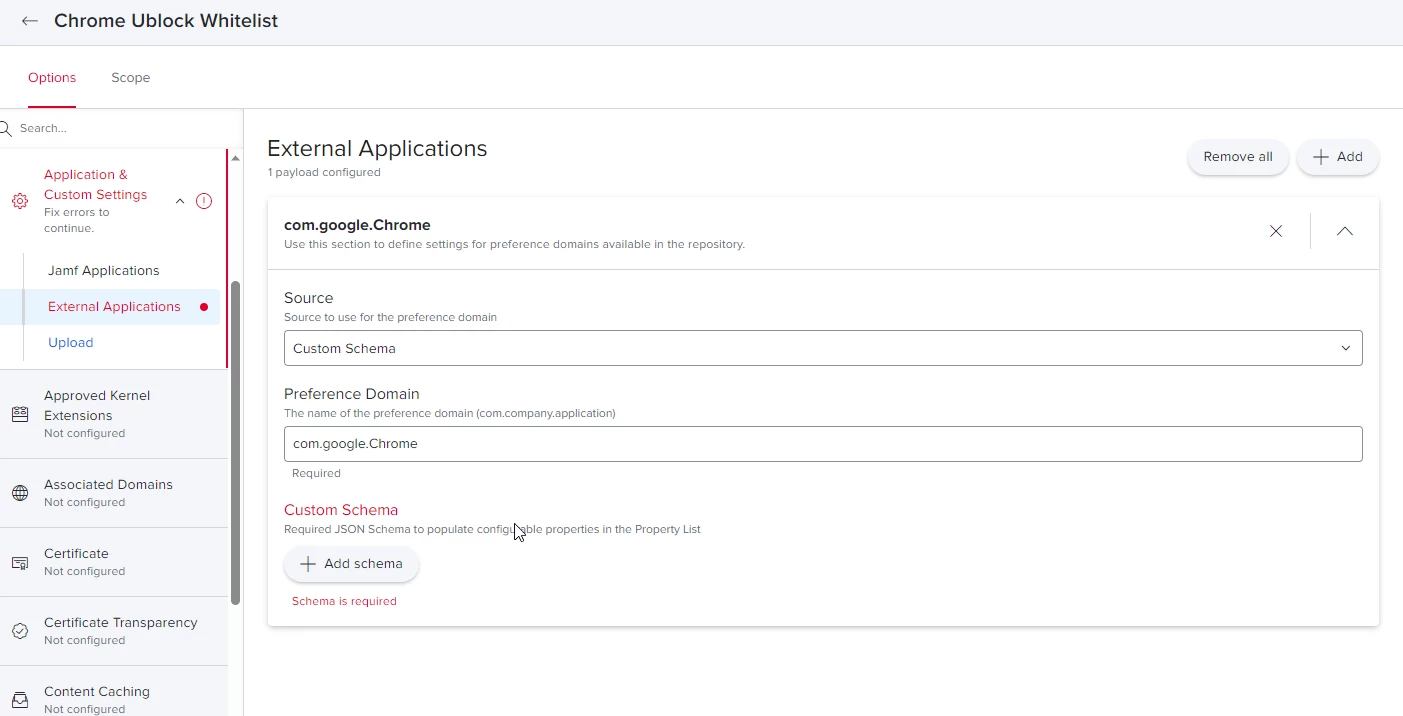Switch to the Options tab
Image resolution: width=1403 pixels, height=716 pixels.
[52, 78]
